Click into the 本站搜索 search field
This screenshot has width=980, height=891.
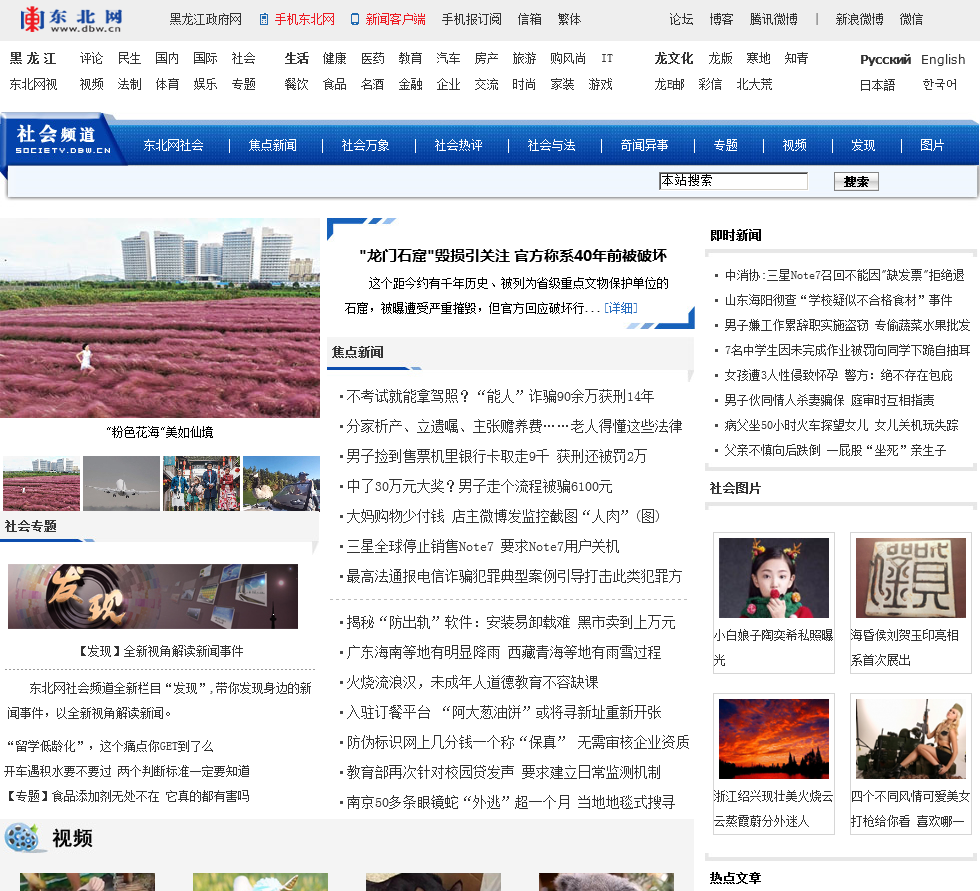tap(732, 181)
